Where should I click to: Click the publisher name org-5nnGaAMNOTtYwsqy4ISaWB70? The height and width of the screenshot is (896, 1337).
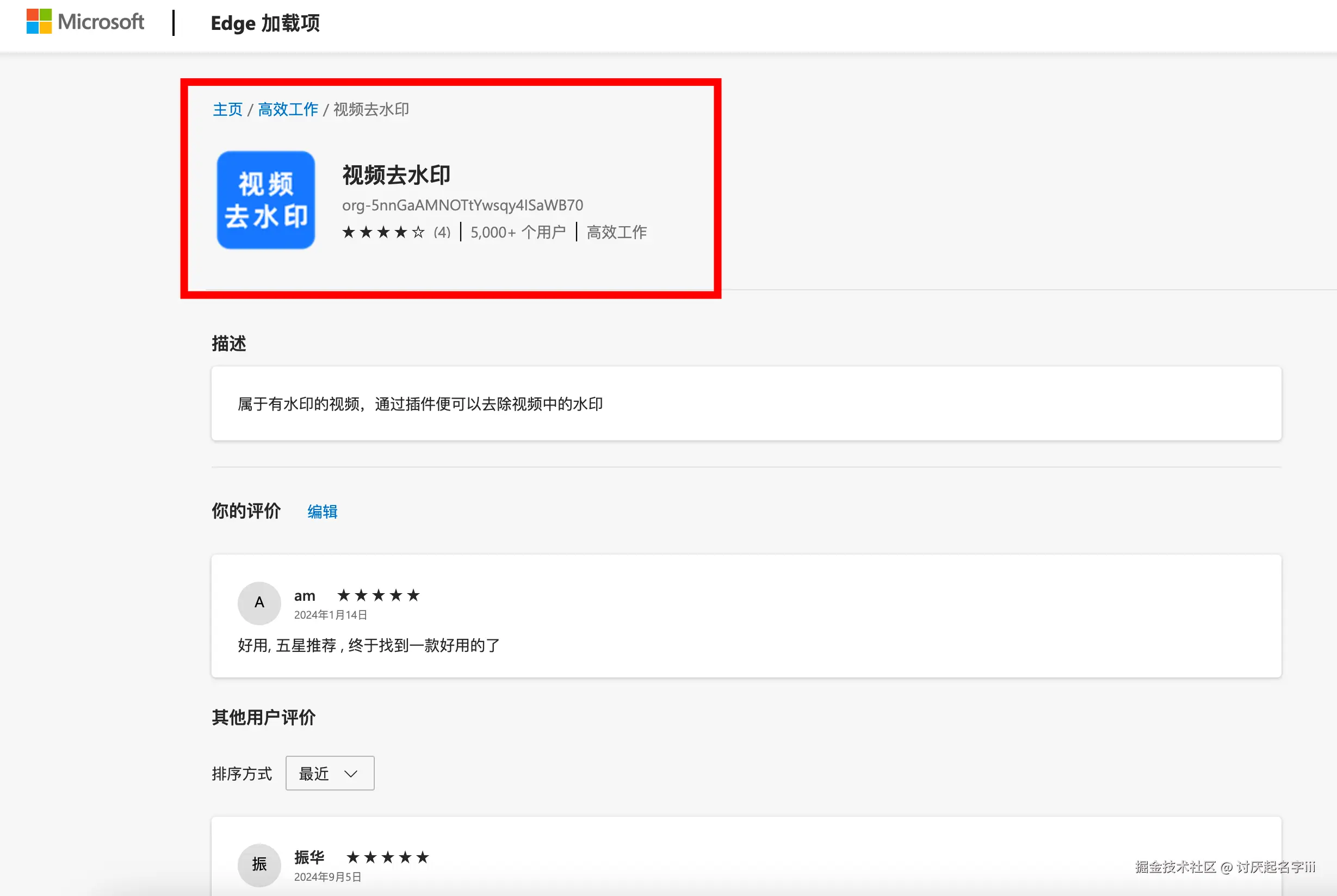pyautogui.click(x=462, y=205)
